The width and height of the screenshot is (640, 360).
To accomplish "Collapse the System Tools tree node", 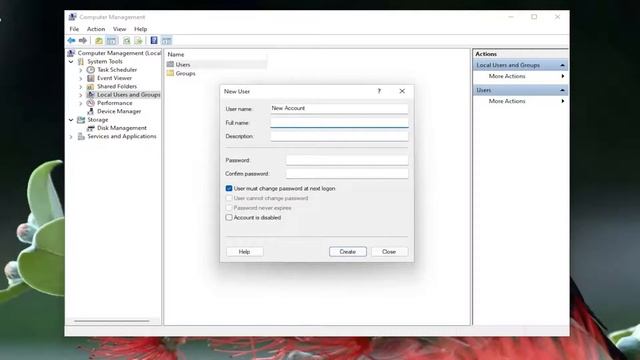I will click(x=71, y=62).
